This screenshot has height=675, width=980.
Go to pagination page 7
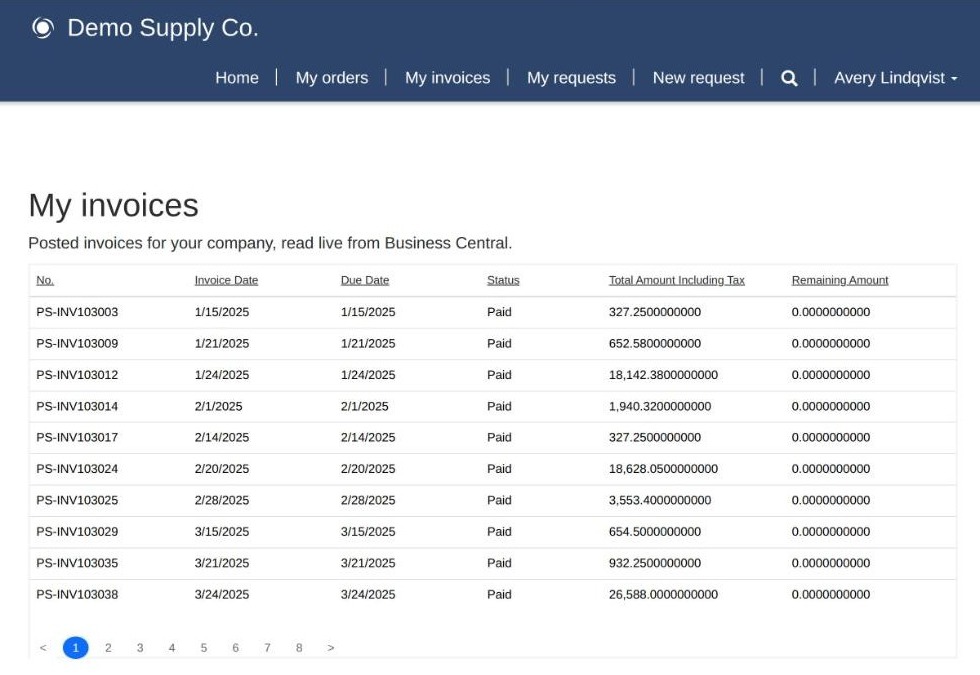click(x=268, y=648)
